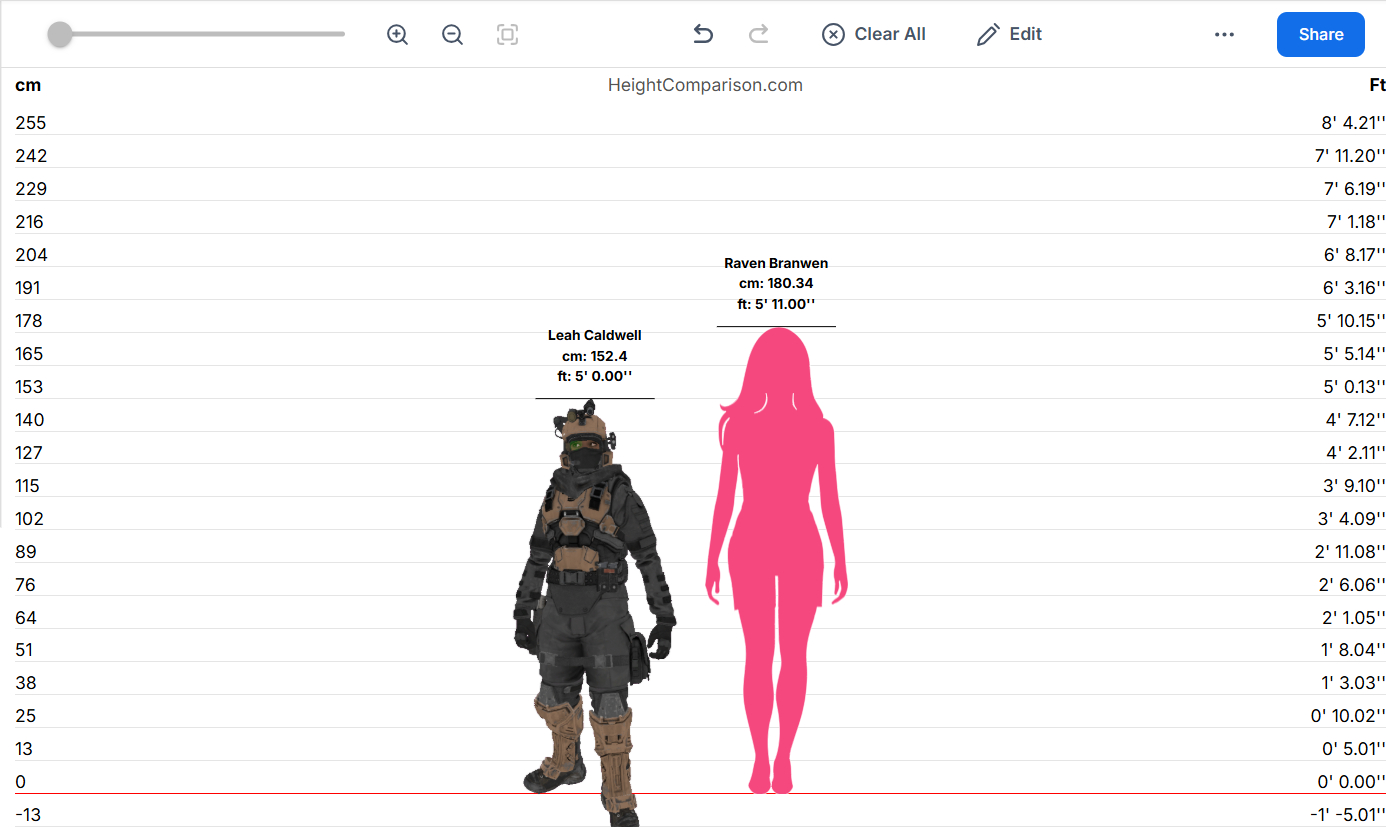Screen dimensions: 1386x827
Task: Redo the reverted change
Action: [759, 35]
